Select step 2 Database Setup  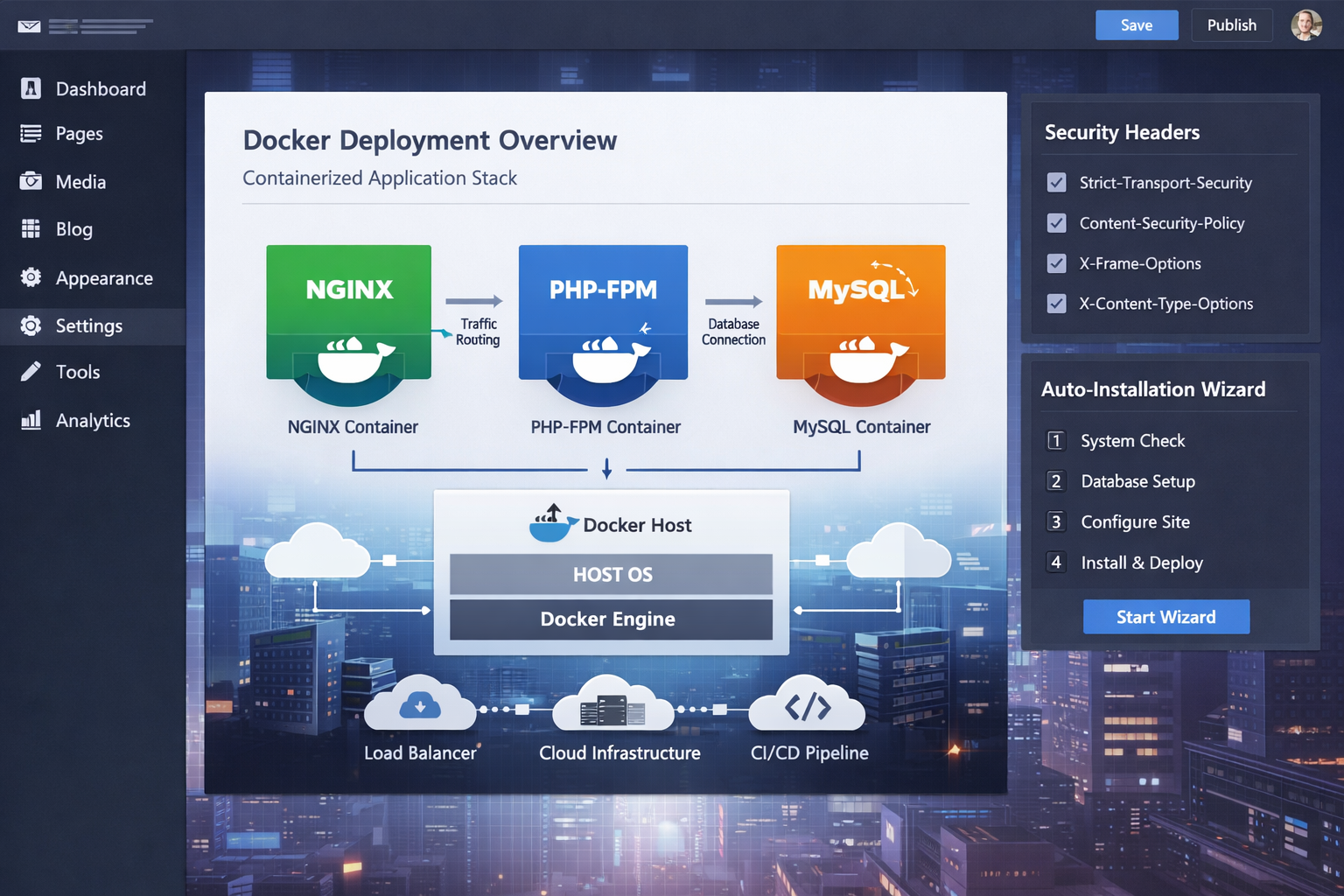coord(1121,481)
